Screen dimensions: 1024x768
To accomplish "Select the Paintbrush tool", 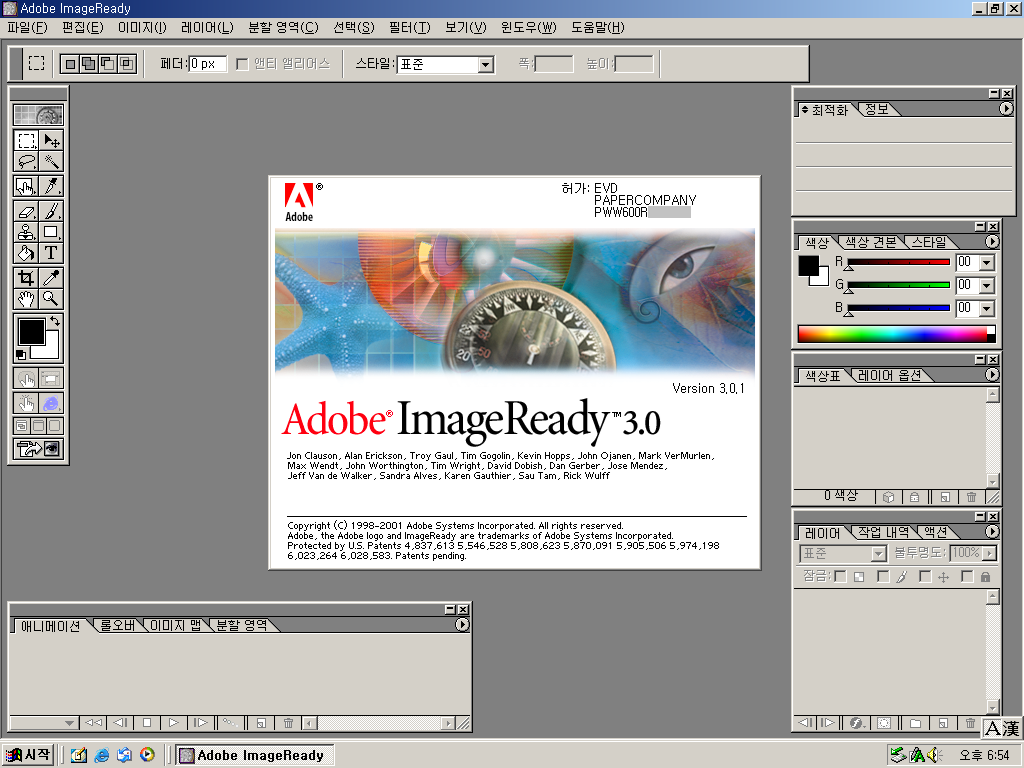I will pos(51,211).
